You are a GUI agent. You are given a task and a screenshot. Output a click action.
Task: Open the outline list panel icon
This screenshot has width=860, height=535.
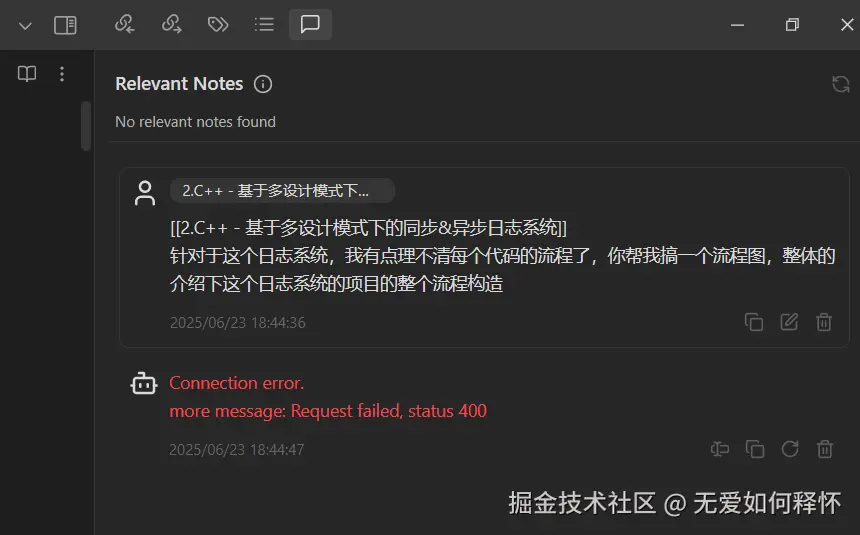click(264, 25)
